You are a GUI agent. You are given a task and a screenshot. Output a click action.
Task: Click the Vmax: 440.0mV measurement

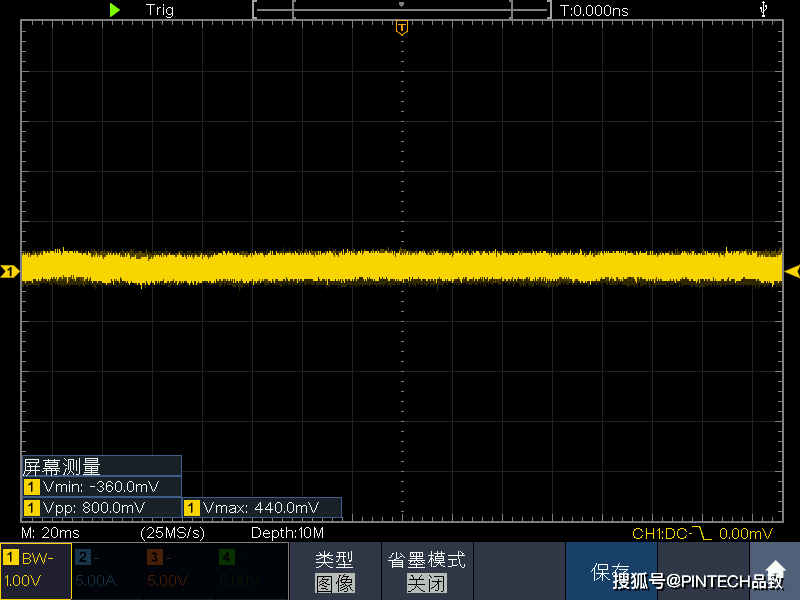point(262,508)
